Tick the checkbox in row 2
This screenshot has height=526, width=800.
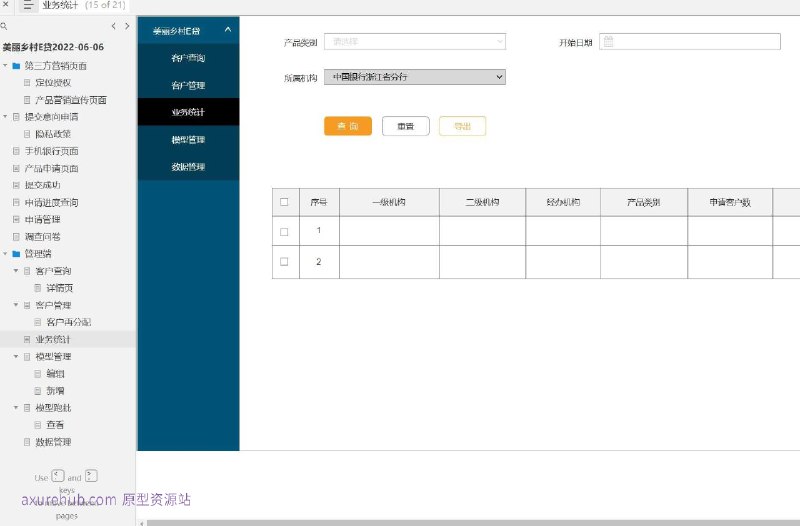(x=284, y=261)
